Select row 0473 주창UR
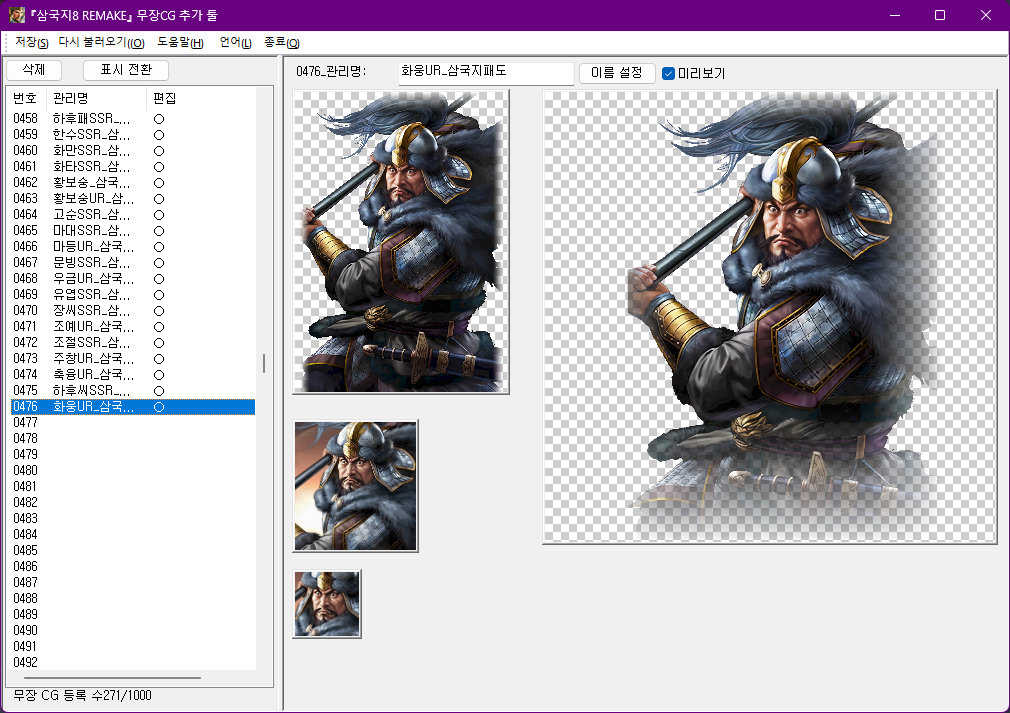The image size is (1010, 713). pos(133,359)
